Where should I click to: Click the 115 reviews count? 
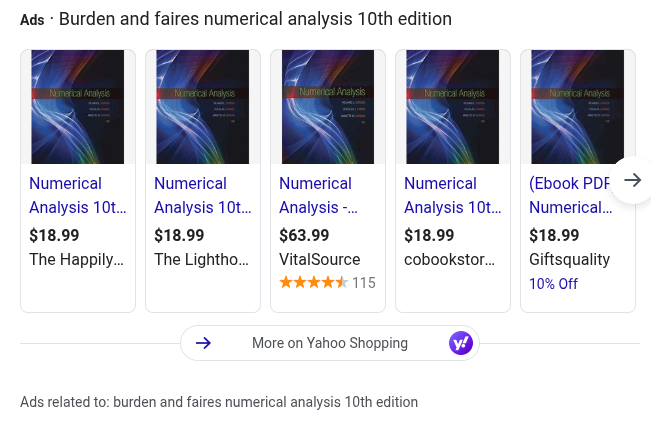pyautogui.click(x=364, y=283)
